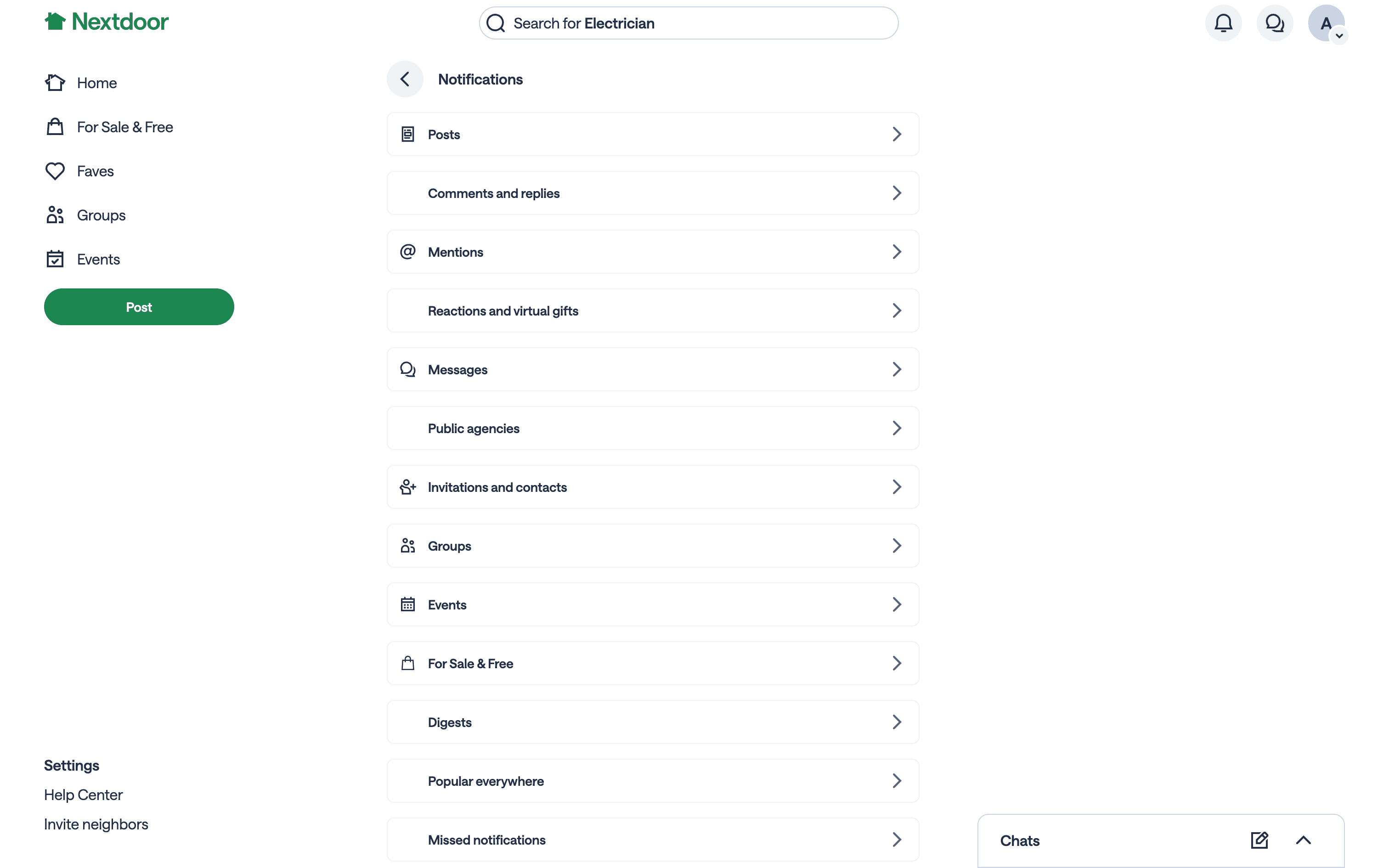Screen dimensions: 1389x868
Task: Expand Posts notification settings chevron
Action: tap(897, 134)
